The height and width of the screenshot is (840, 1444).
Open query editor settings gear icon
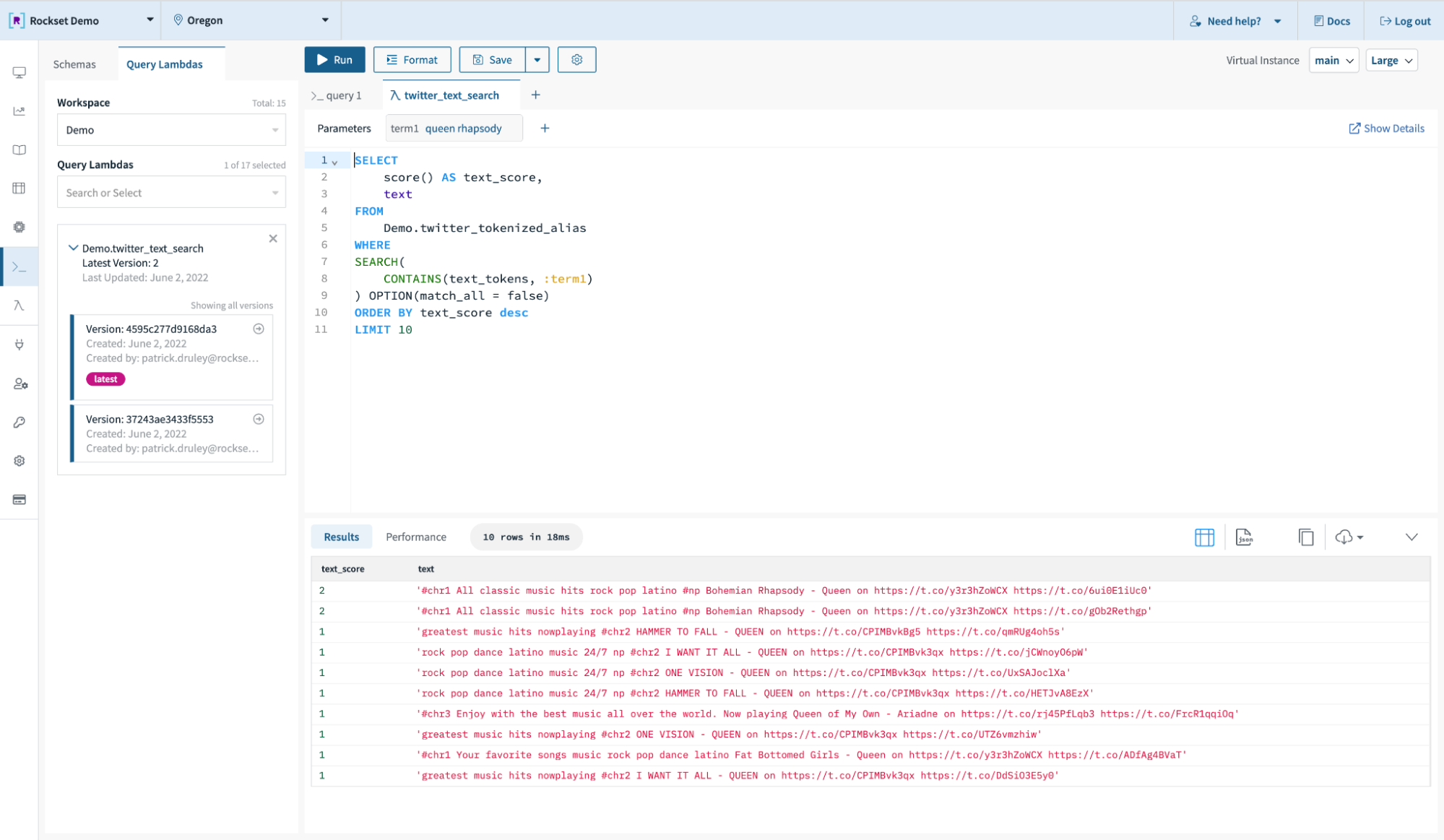point(576,60)
